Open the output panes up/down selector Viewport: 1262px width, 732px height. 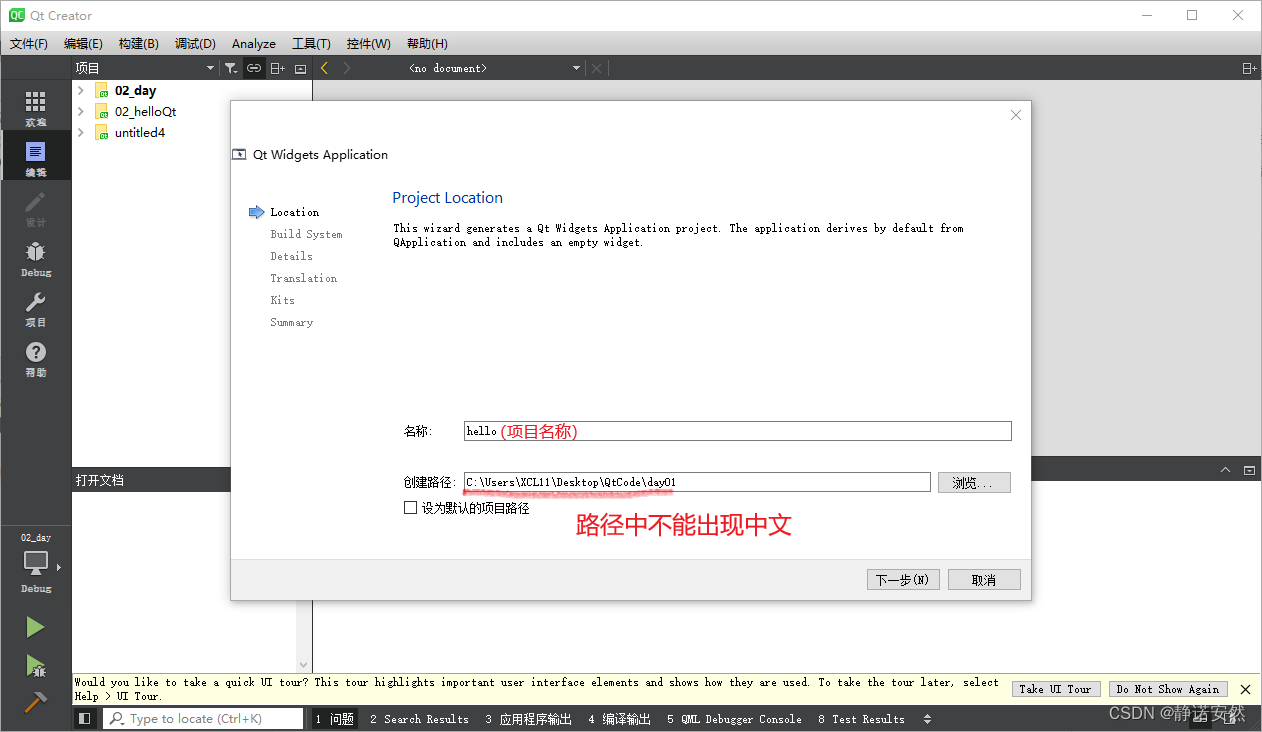pyautogui.click(x=927, y=719)
